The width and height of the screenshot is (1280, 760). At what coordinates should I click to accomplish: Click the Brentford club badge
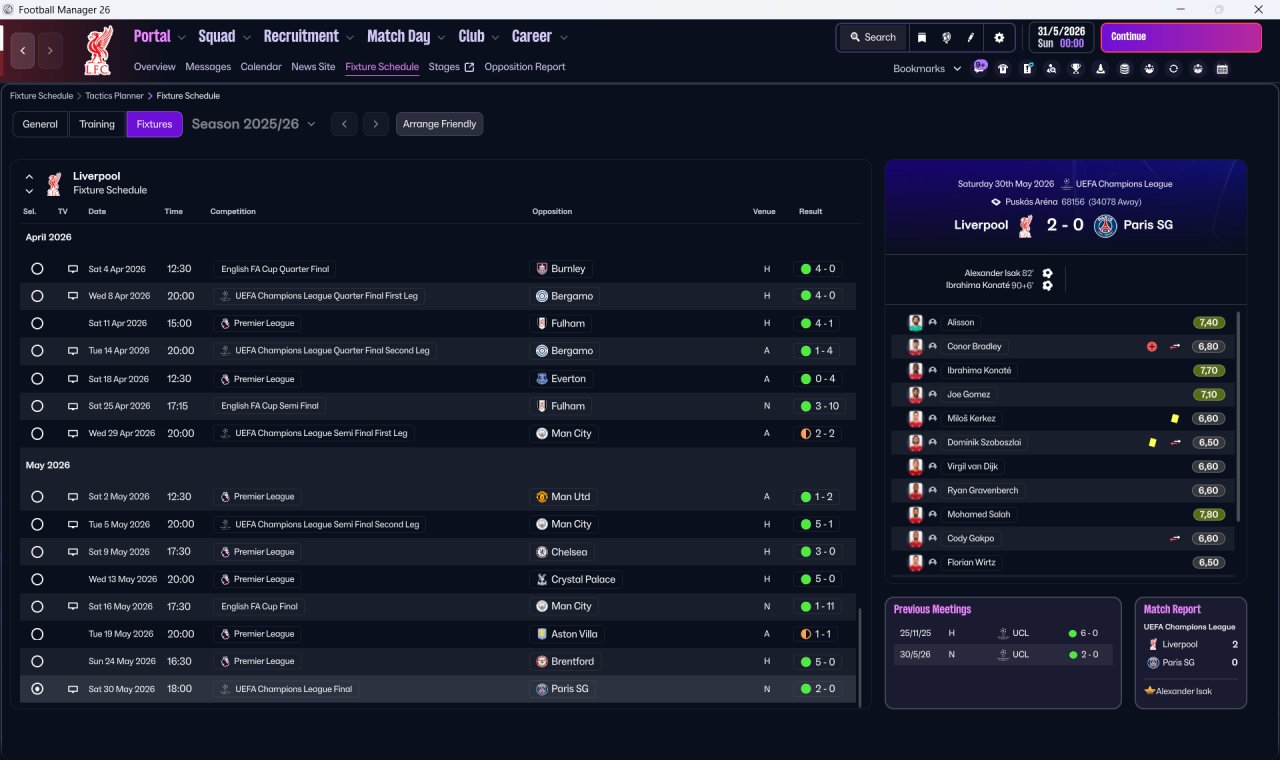click(542, 661)
